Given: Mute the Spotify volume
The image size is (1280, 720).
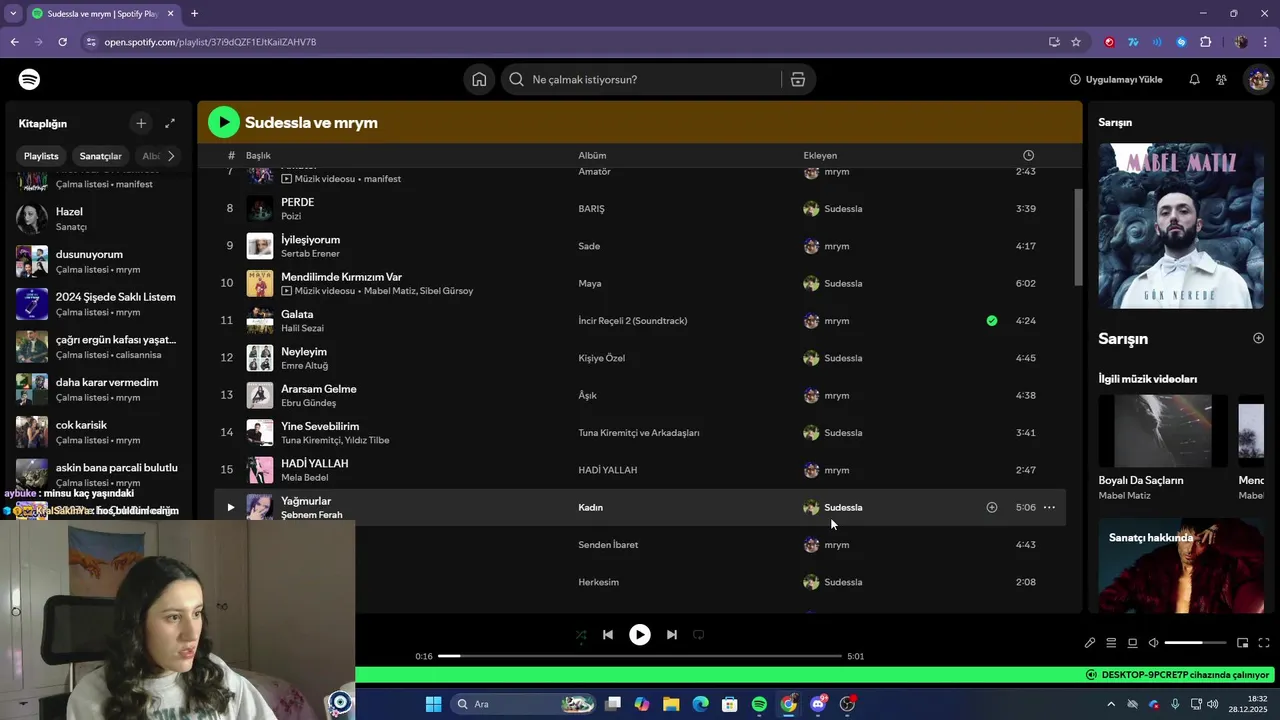Looking at the screenshot, I should (1153, 643).
